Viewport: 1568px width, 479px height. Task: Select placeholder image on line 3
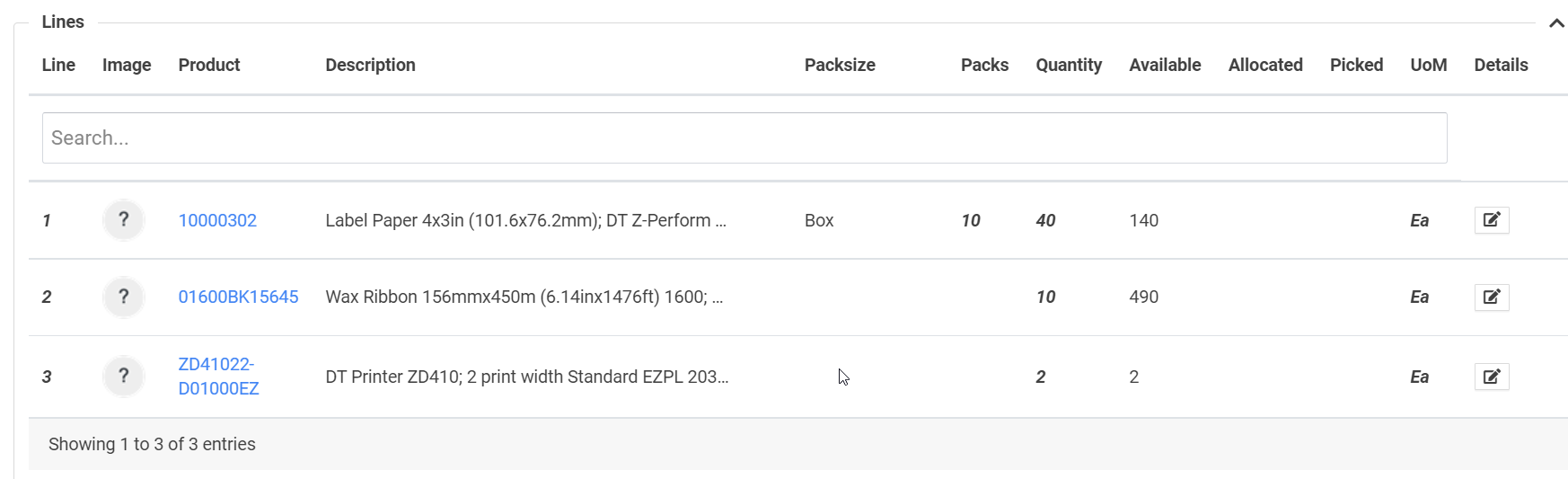point(124,377)
